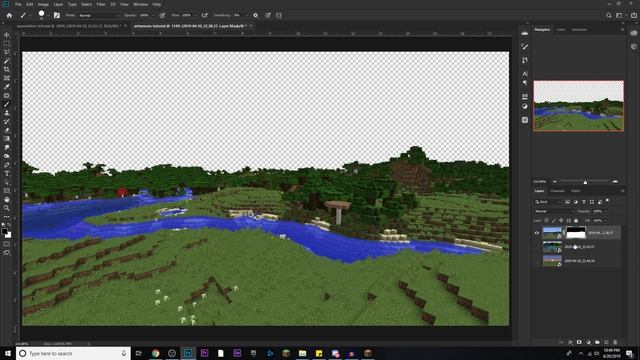
Task: Select the History Brush tool
Action: click(x=7, y=121)
